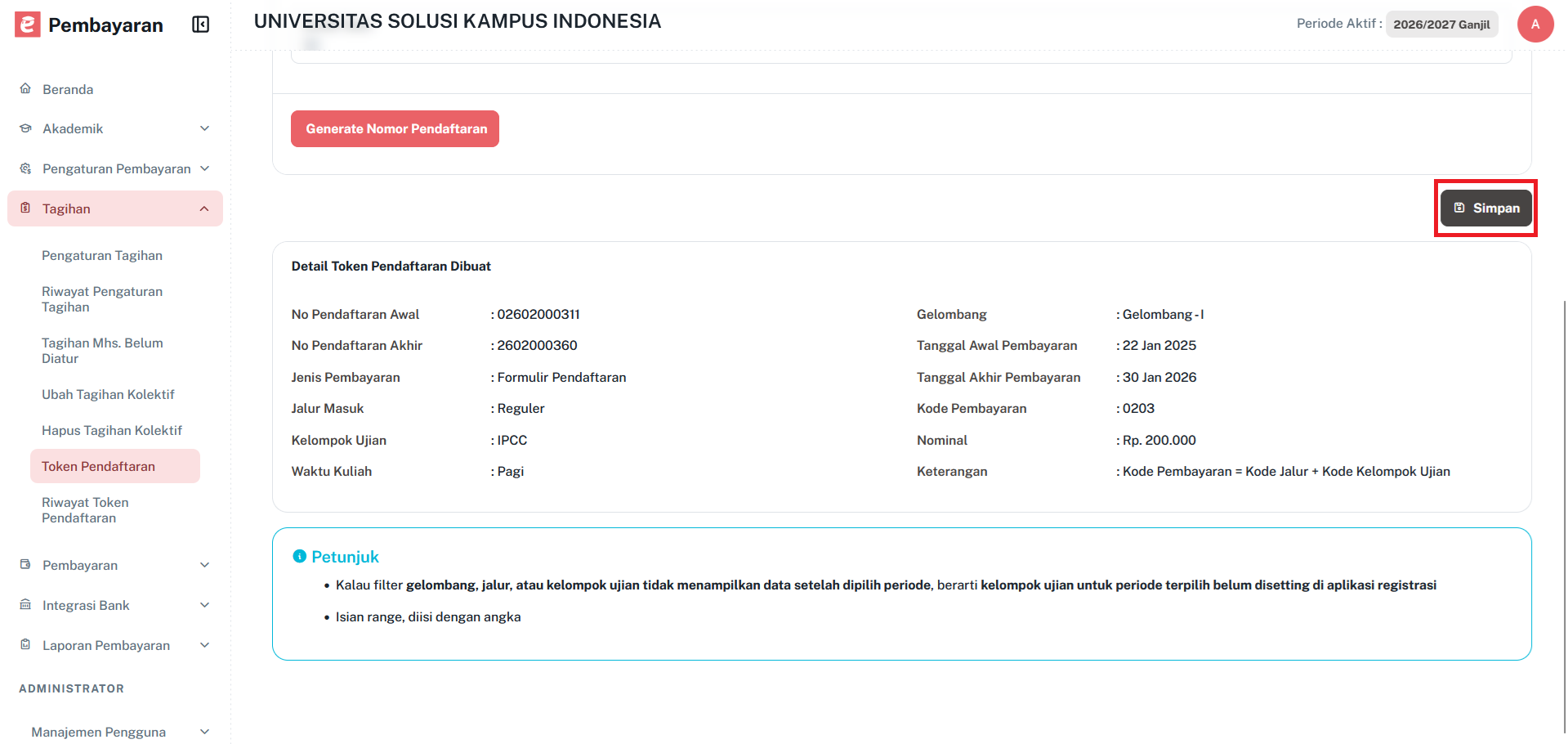
Task: Open Ubah Tagihan Kolektif item
Action: [x=108, y=394]
